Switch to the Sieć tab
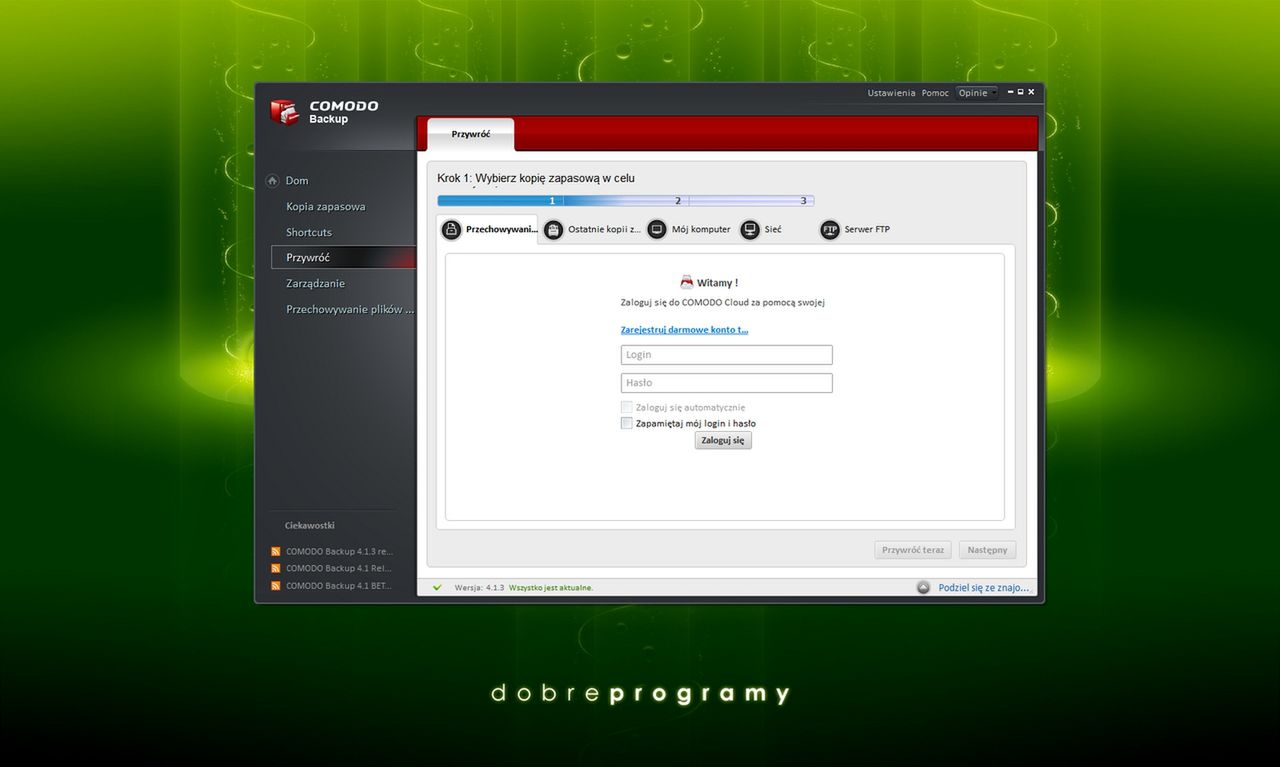The image size is (1280, 767). click(762, 230)
